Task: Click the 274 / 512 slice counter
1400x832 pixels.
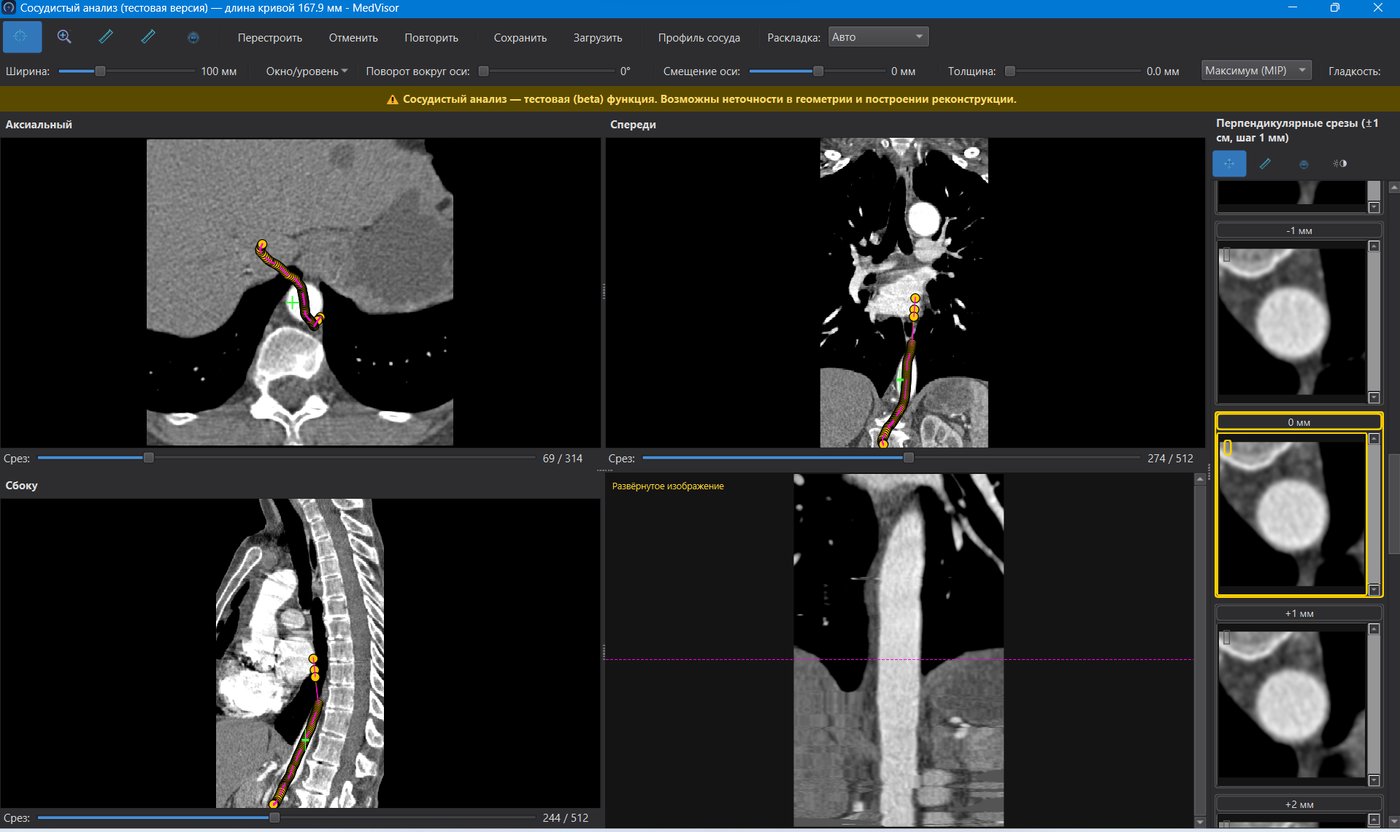Action: click(1170, 458)
